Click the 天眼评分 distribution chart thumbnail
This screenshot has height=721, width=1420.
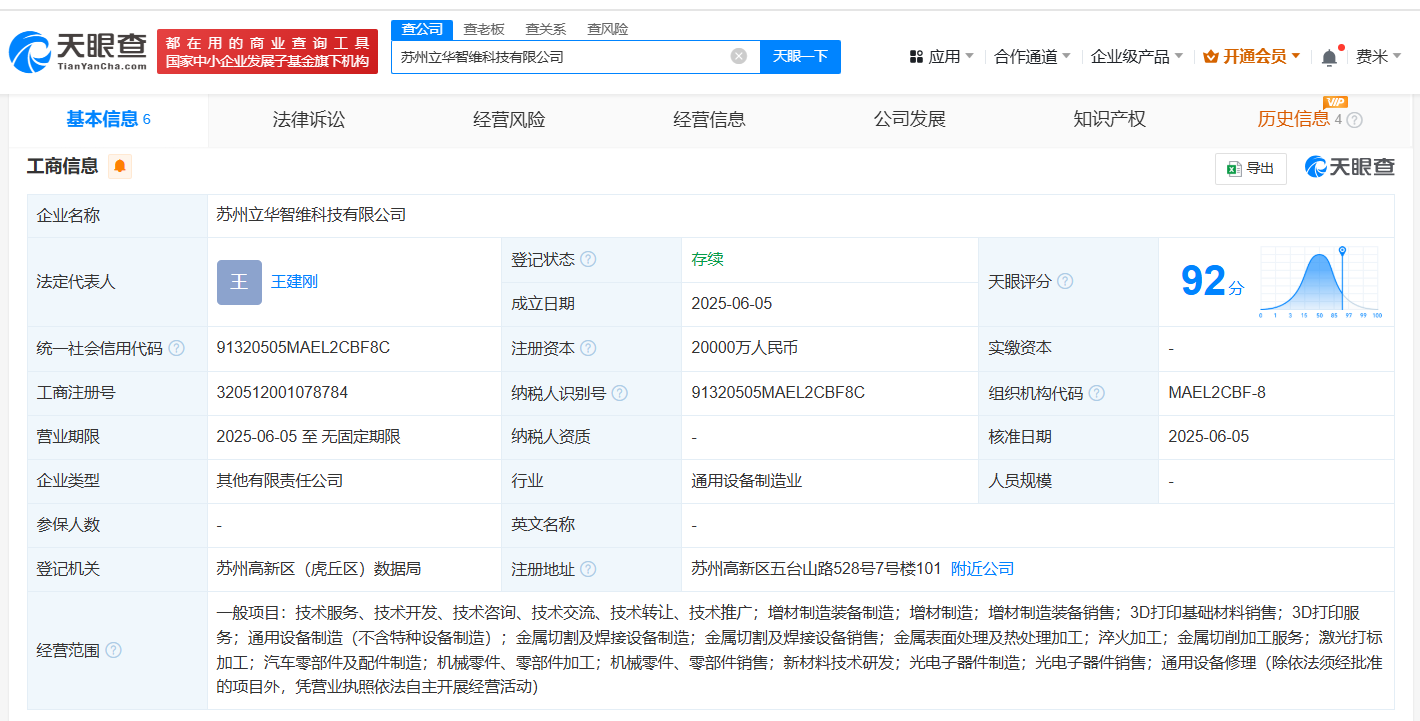pos(1319,282)
